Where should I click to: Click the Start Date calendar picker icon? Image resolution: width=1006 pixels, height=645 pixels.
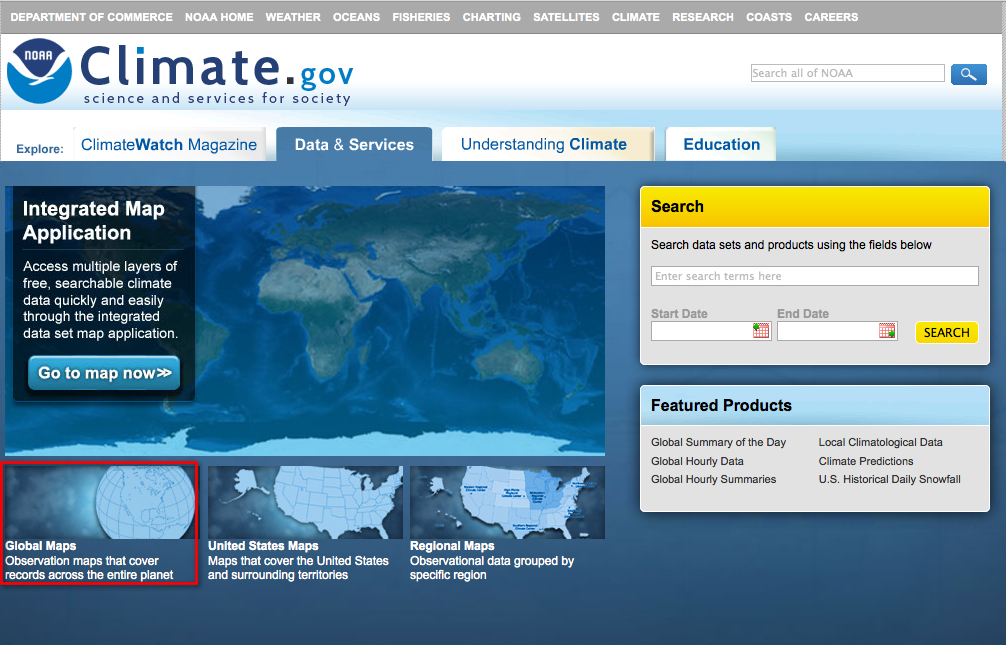(x=760, y=330)
